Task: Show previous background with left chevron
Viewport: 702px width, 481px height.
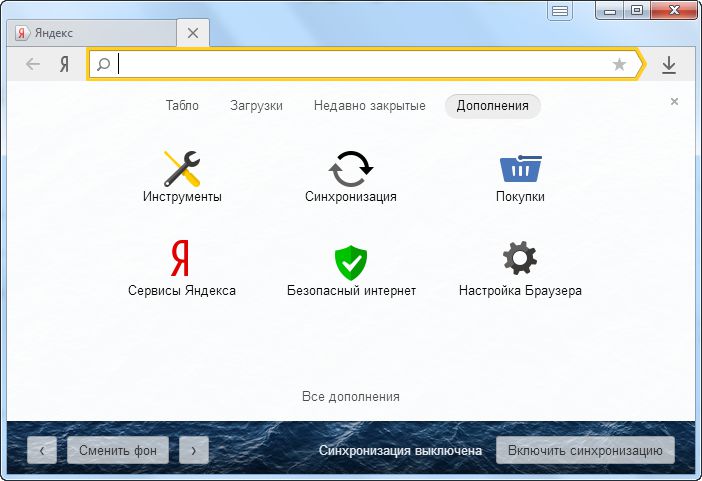Action: click(x=42, y=450)
